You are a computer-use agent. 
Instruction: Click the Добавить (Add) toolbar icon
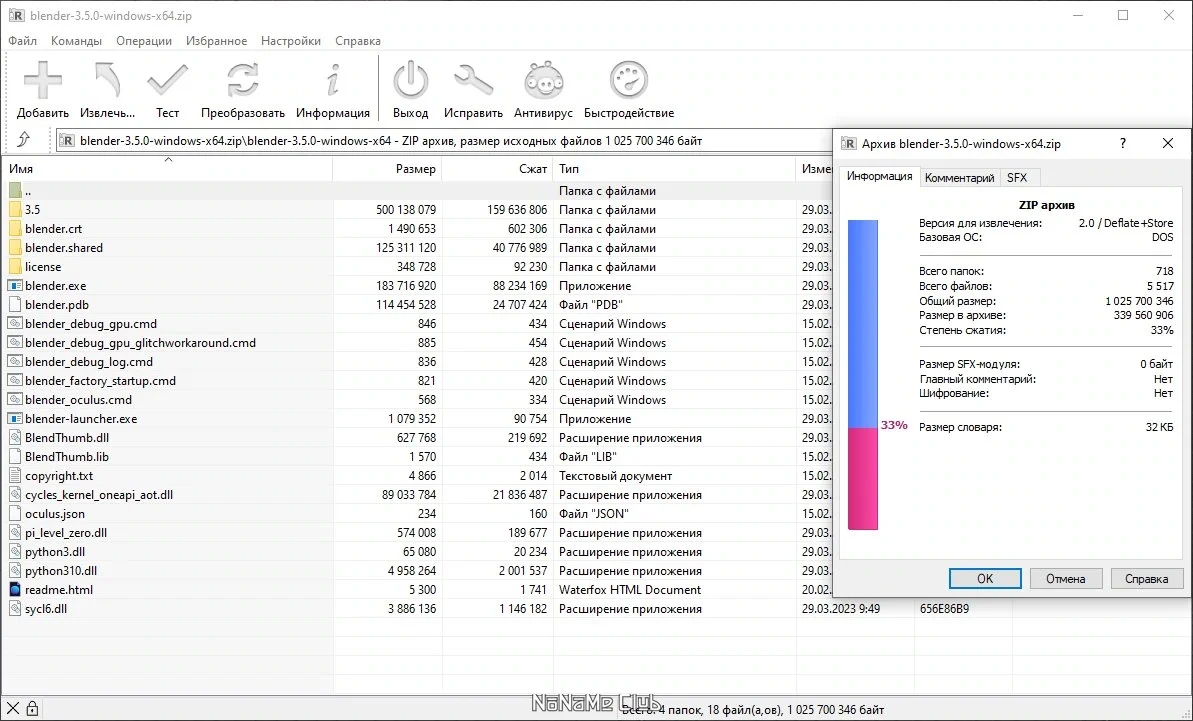43,81
